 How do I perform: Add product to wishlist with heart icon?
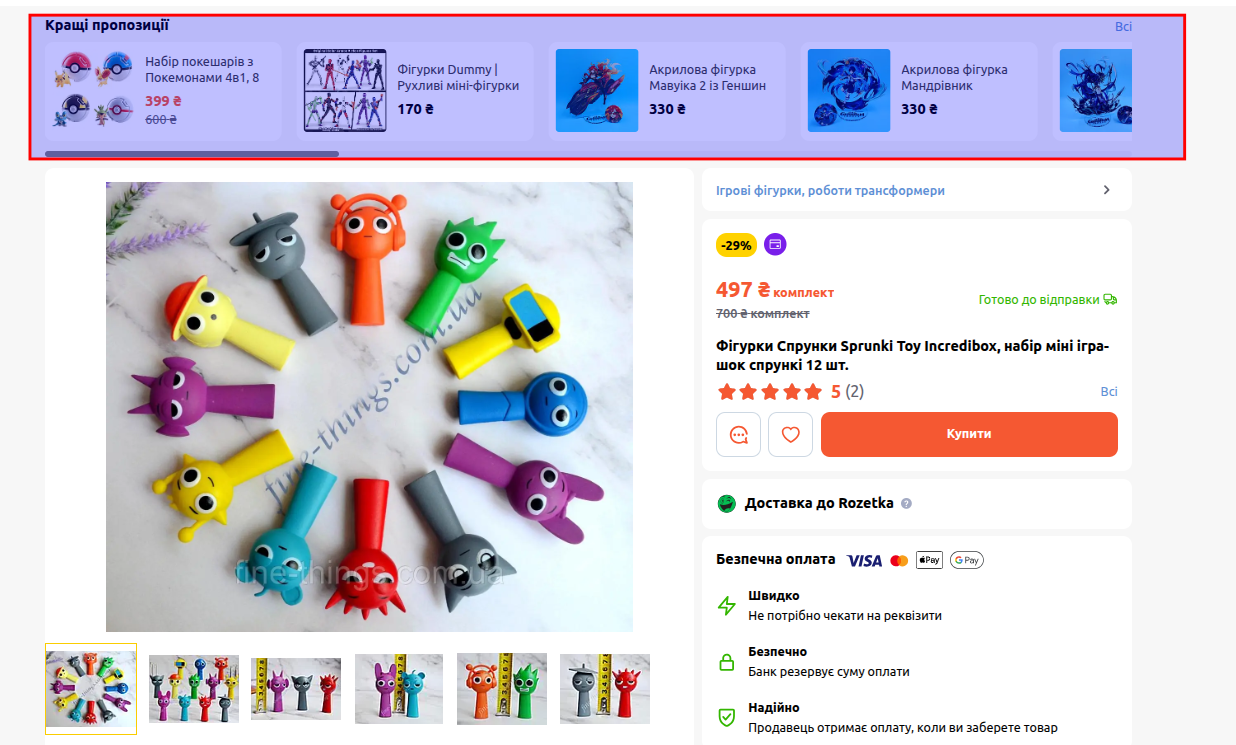tap(790, 435)
